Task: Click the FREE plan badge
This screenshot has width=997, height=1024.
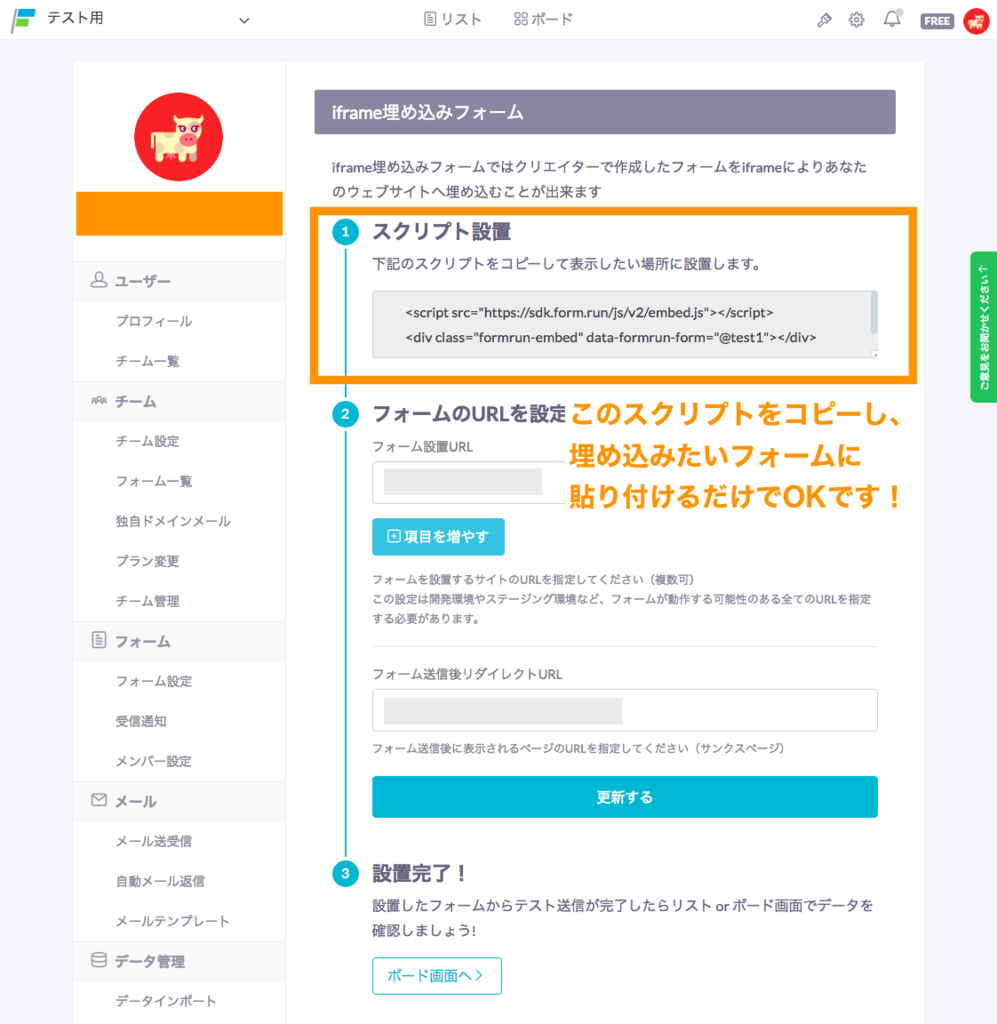Action: [937, 21]
